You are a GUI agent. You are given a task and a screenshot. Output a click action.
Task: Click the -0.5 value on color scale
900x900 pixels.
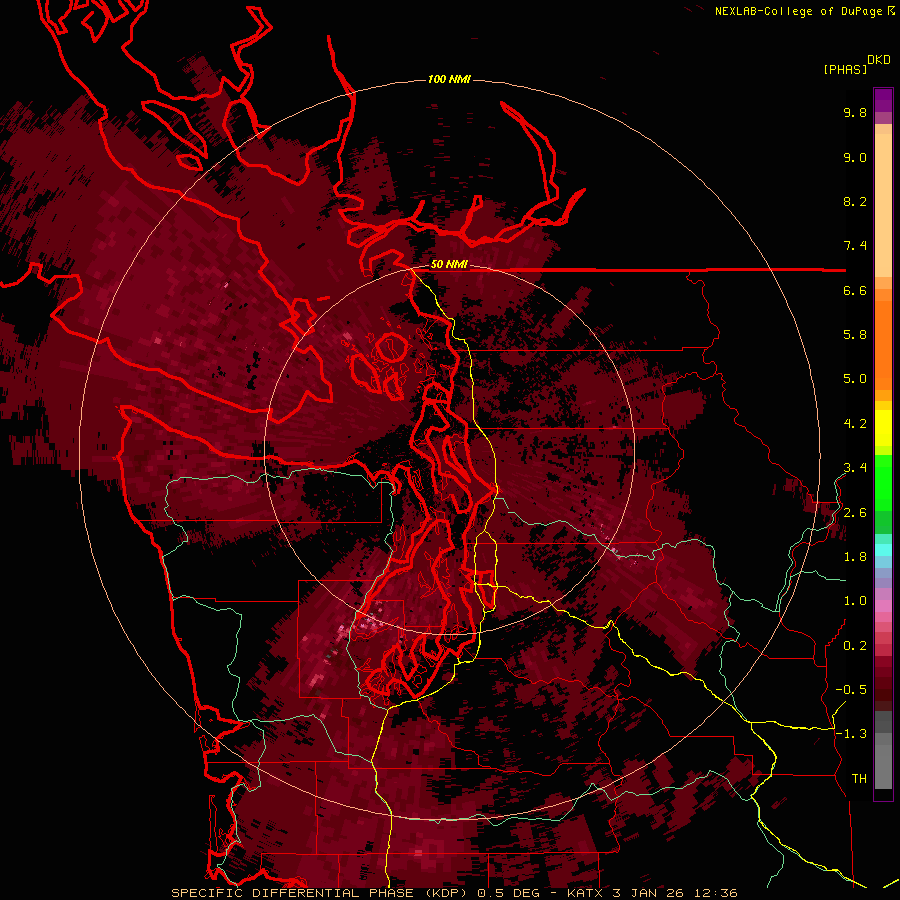851,690
